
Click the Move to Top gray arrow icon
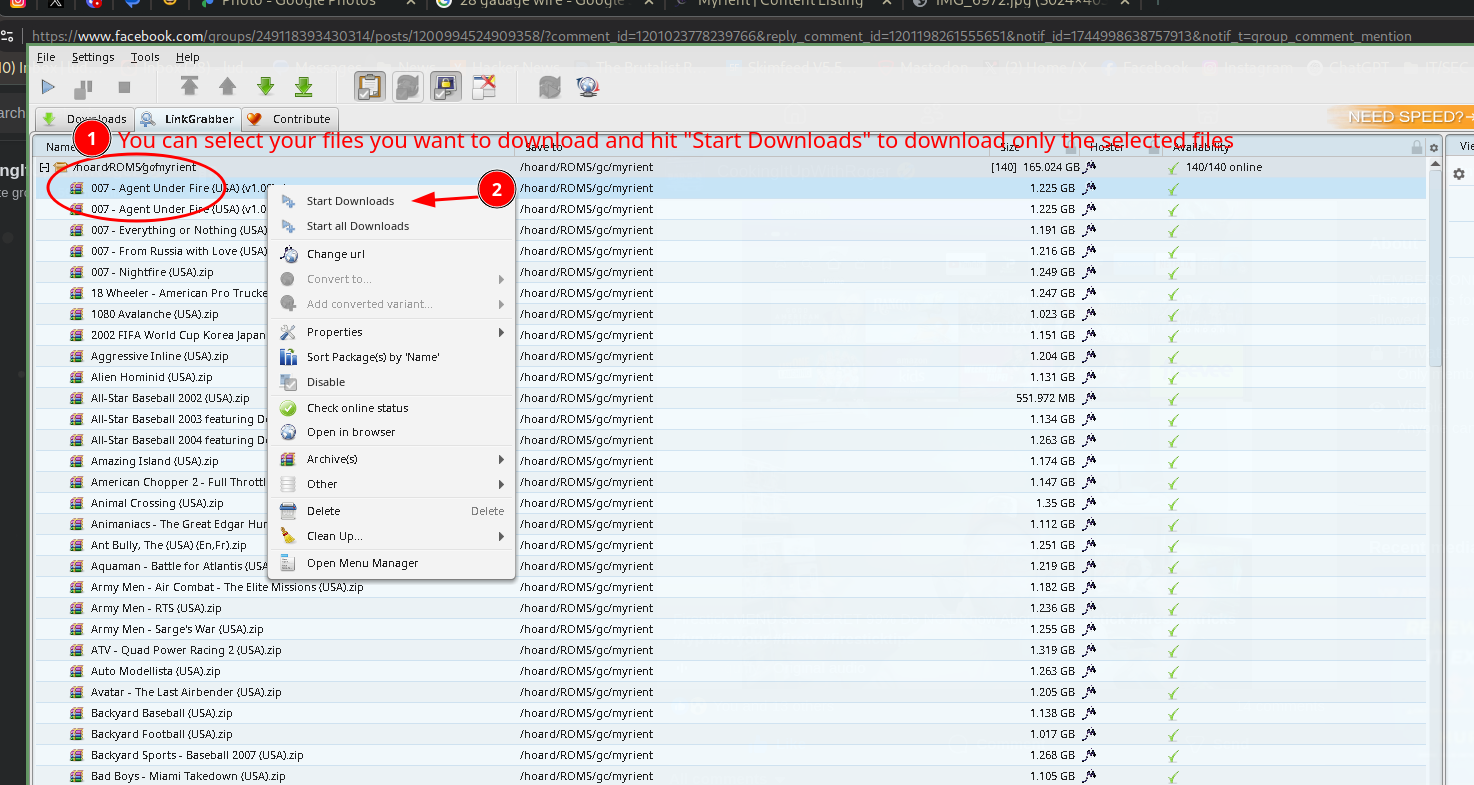pyautogui.click(x=189, y=87)
